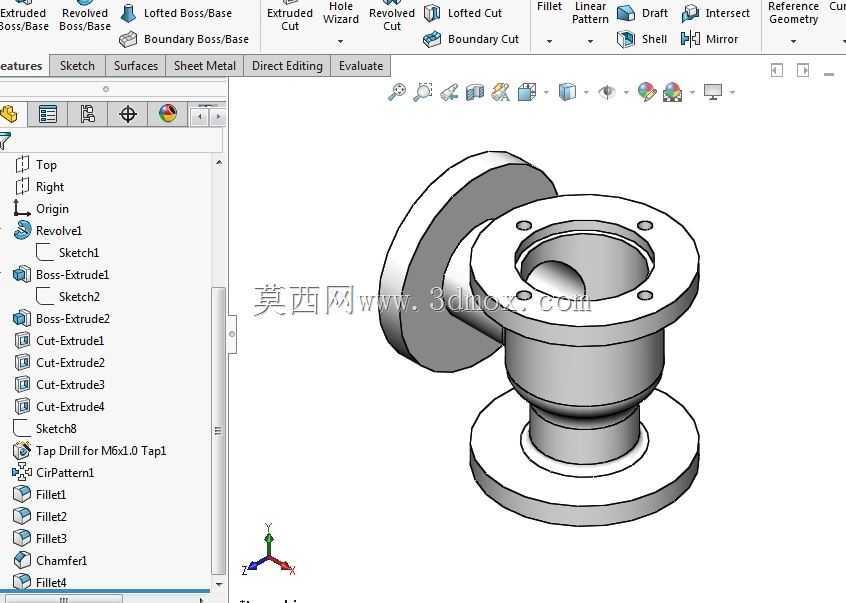Viewport: 846px width, 603px height.
Task: Click the Boundary Boss/Base icon
Action: (128, 39)
